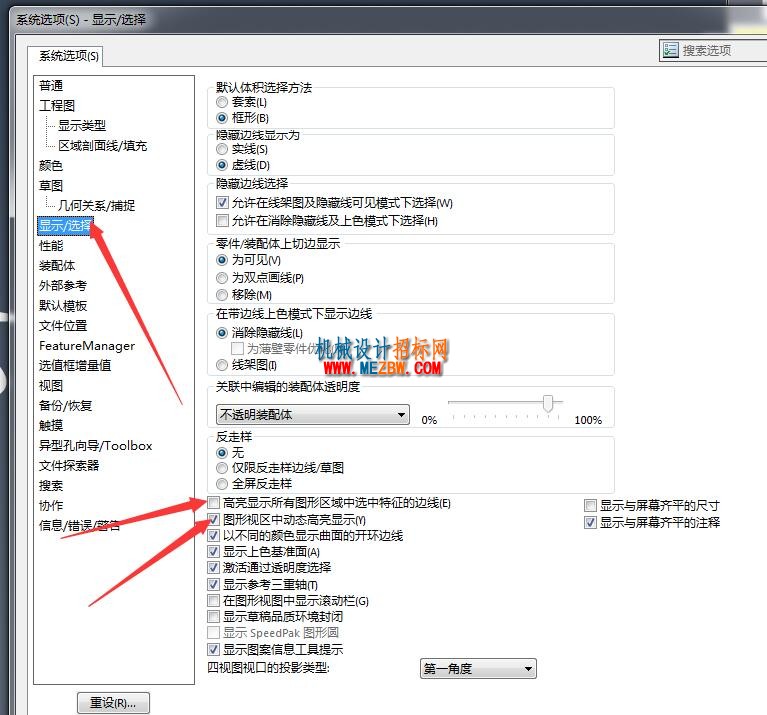Screen dimensions: 767x715
Task: Select 区域剖面线/填充 tree item
Action: [x=102, y=145]
